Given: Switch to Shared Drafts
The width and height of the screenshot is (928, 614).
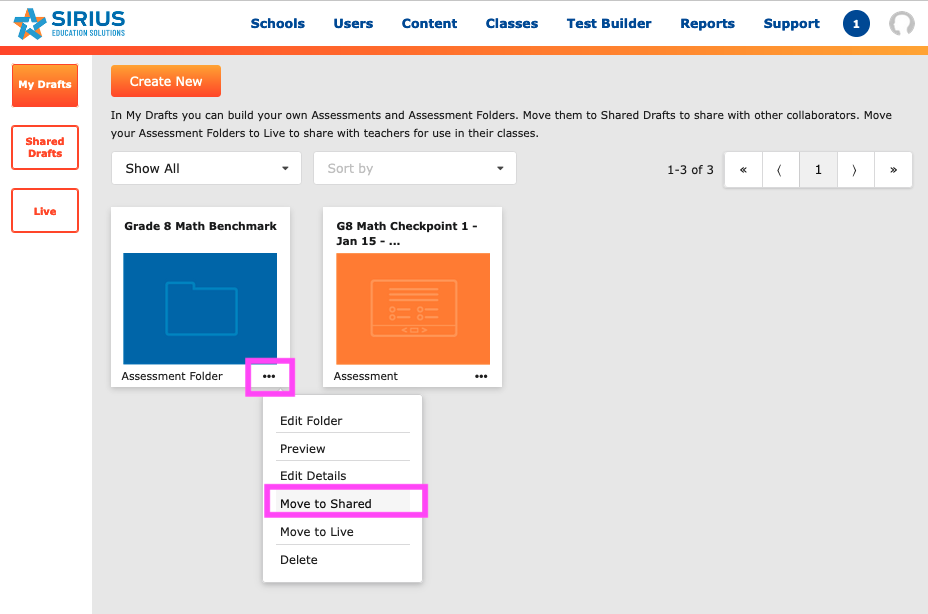Looking at the screenshot, I should pos(45,147).
